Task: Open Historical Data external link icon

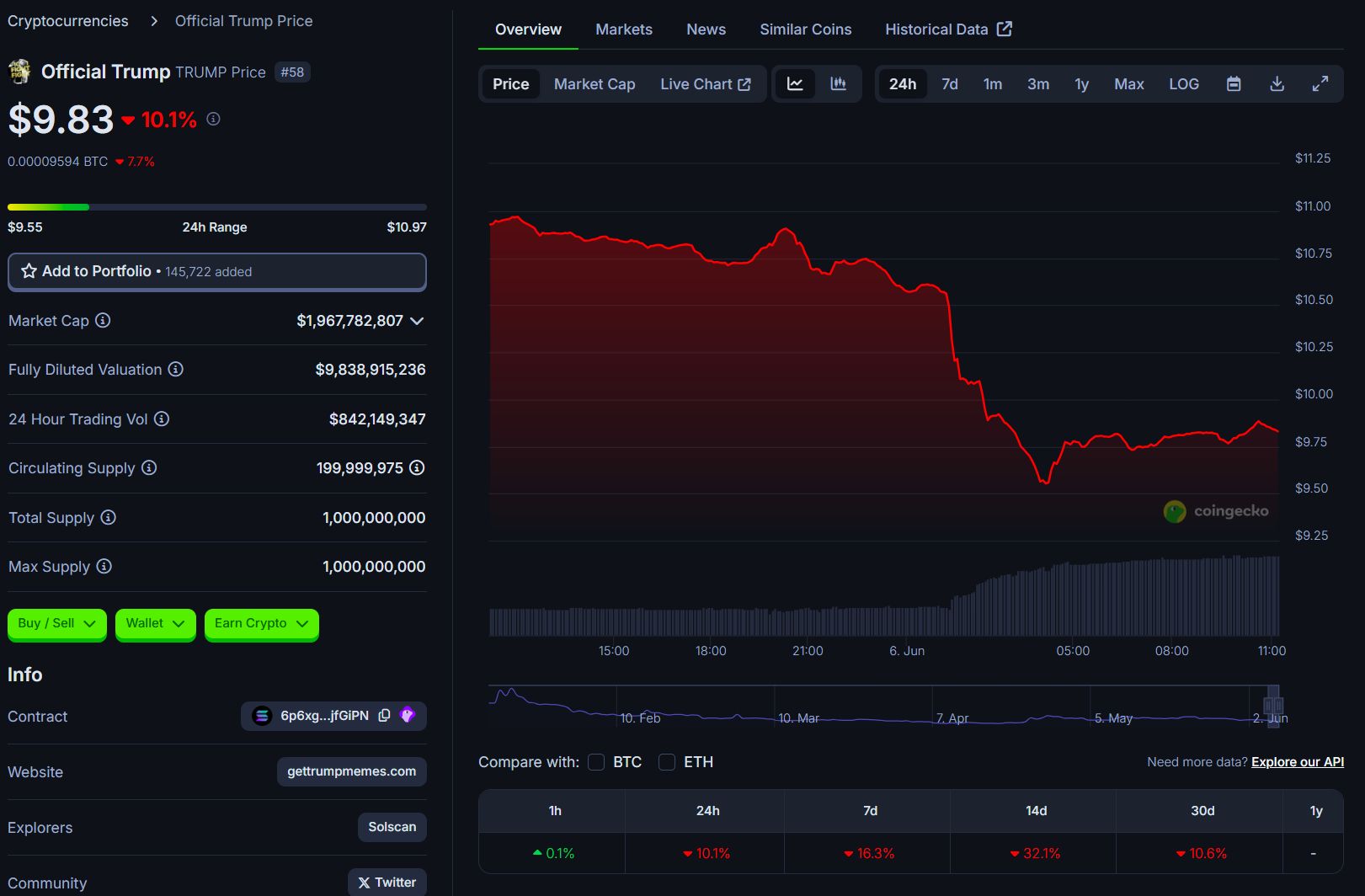Action: [1004, 29]
